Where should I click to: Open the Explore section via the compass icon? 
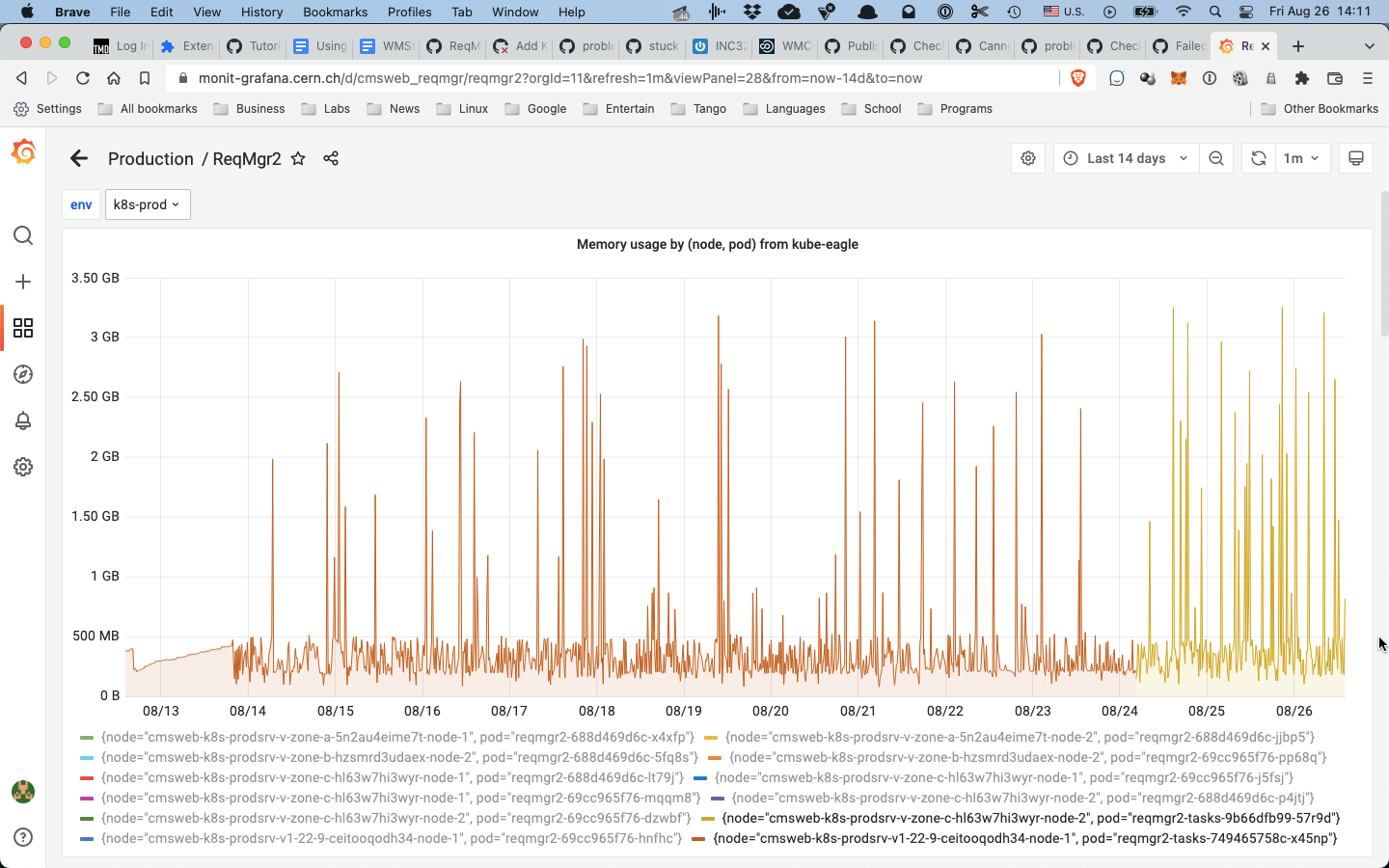click(23, 374)
